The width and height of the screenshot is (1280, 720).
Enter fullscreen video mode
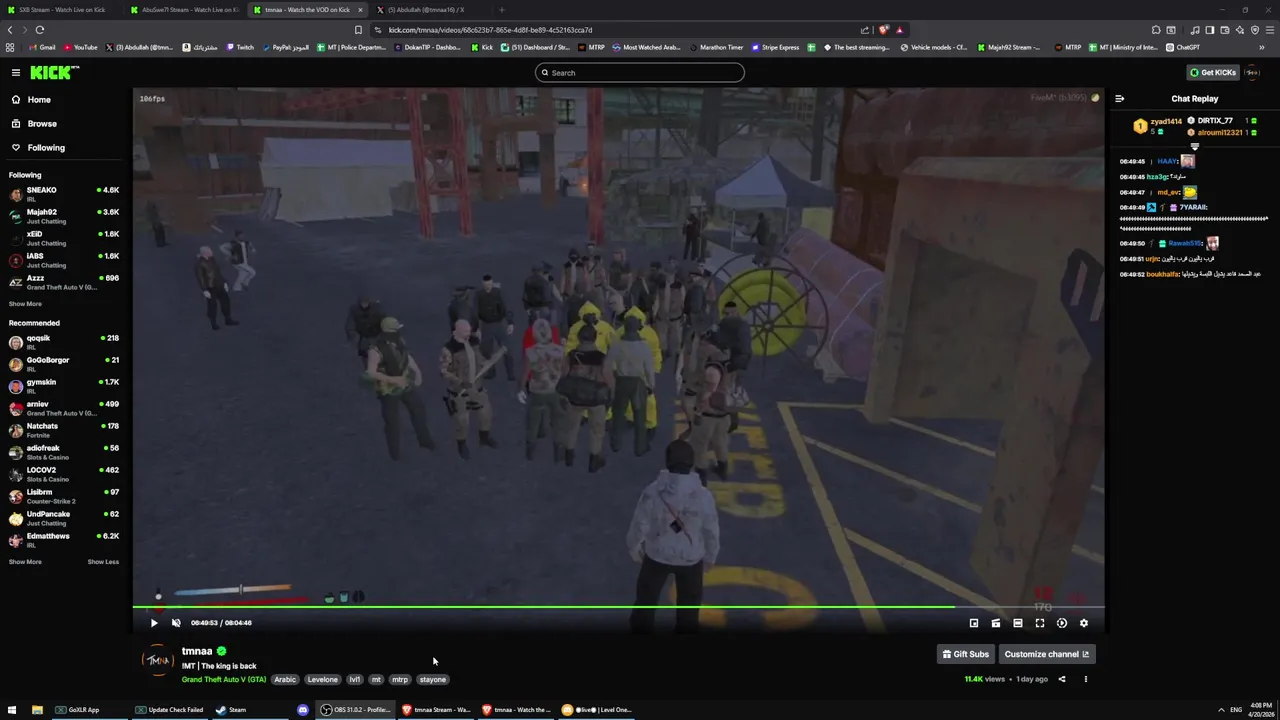[x=1040, y=623]
